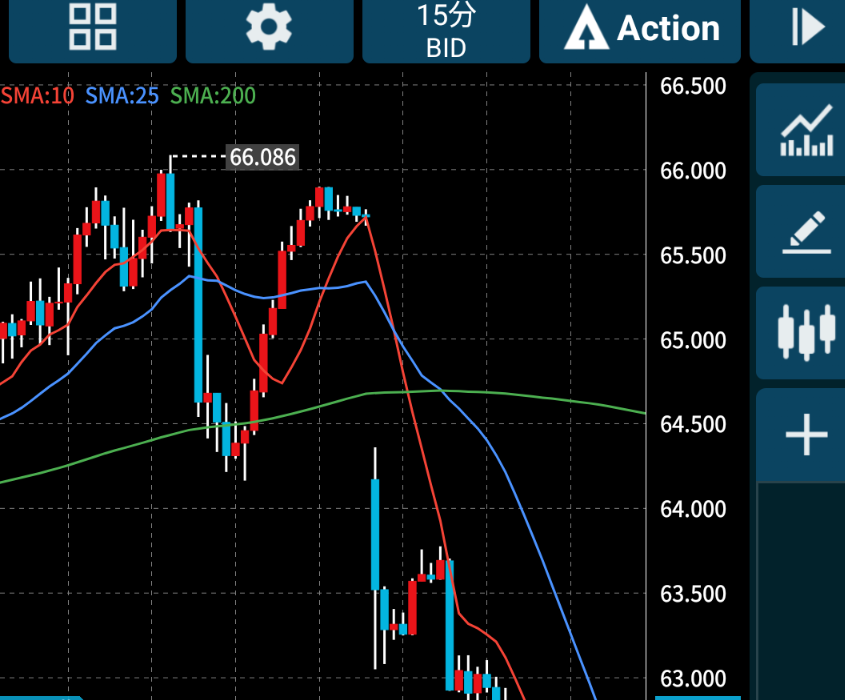
Task: Click the 64.000 price axis label
Action: pyautogui.click(x=693, y=510)
